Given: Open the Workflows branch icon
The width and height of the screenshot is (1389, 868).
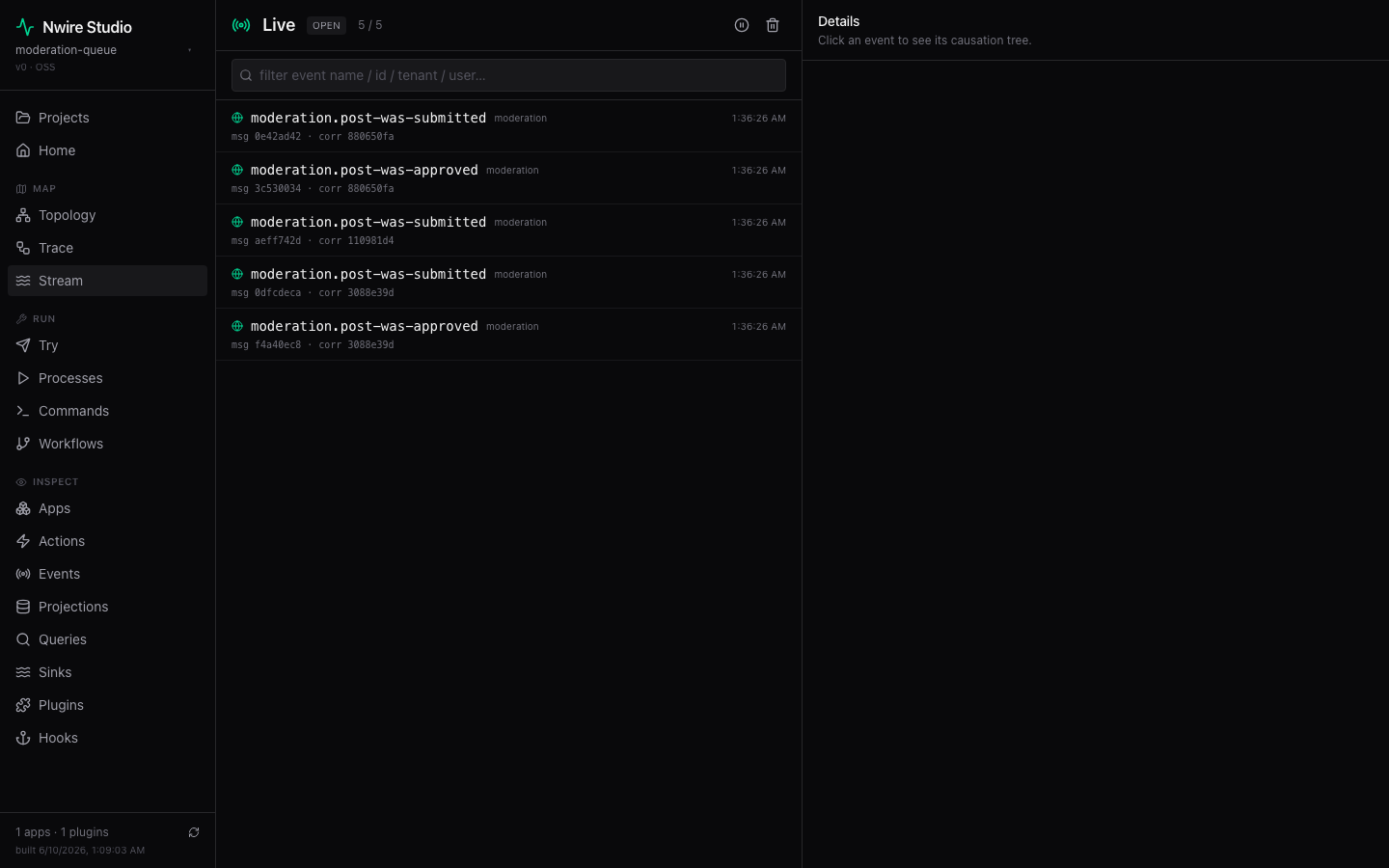Looking at the screenshot, I should (23, 444).
